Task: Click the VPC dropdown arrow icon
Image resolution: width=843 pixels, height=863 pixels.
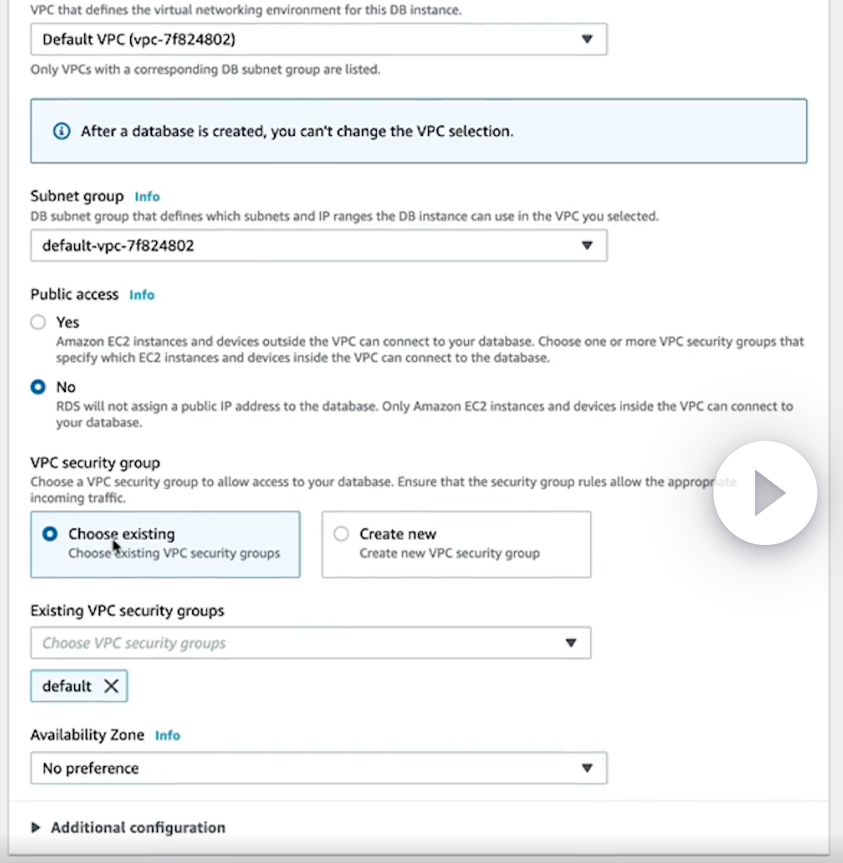Action: click(x=587, y=40)
